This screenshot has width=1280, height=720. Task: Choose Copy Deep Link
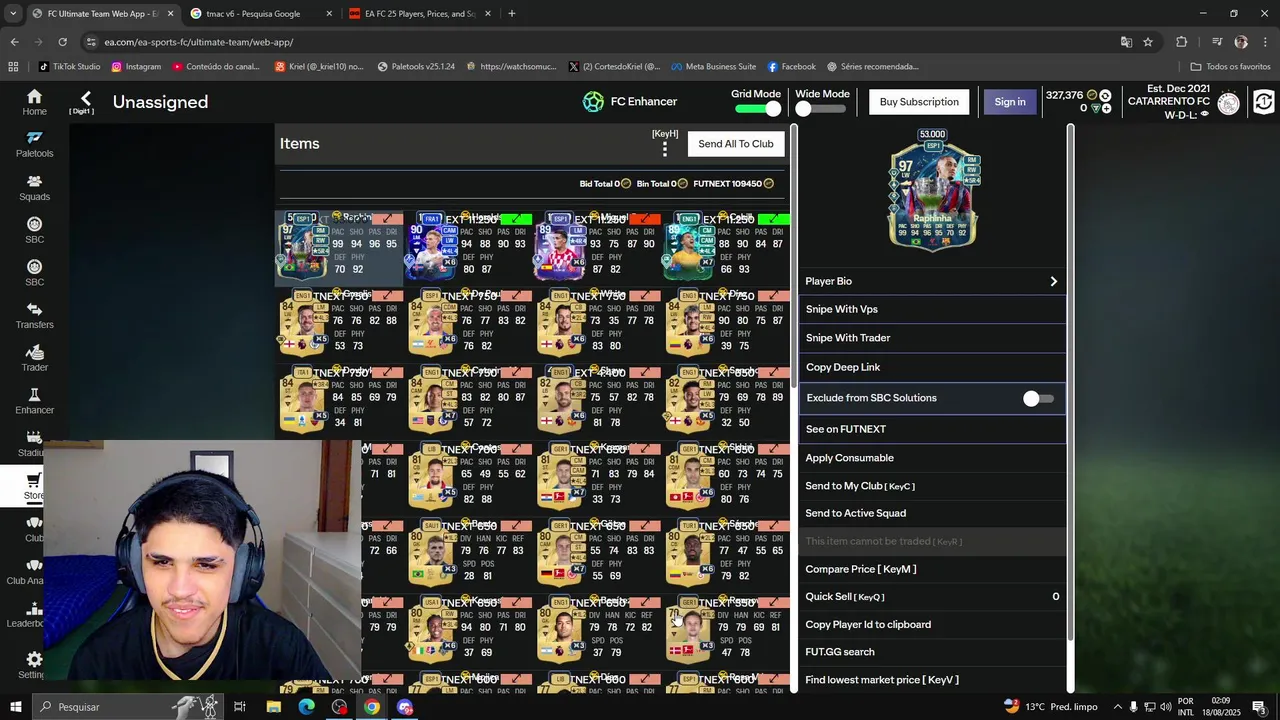[932, 367]
